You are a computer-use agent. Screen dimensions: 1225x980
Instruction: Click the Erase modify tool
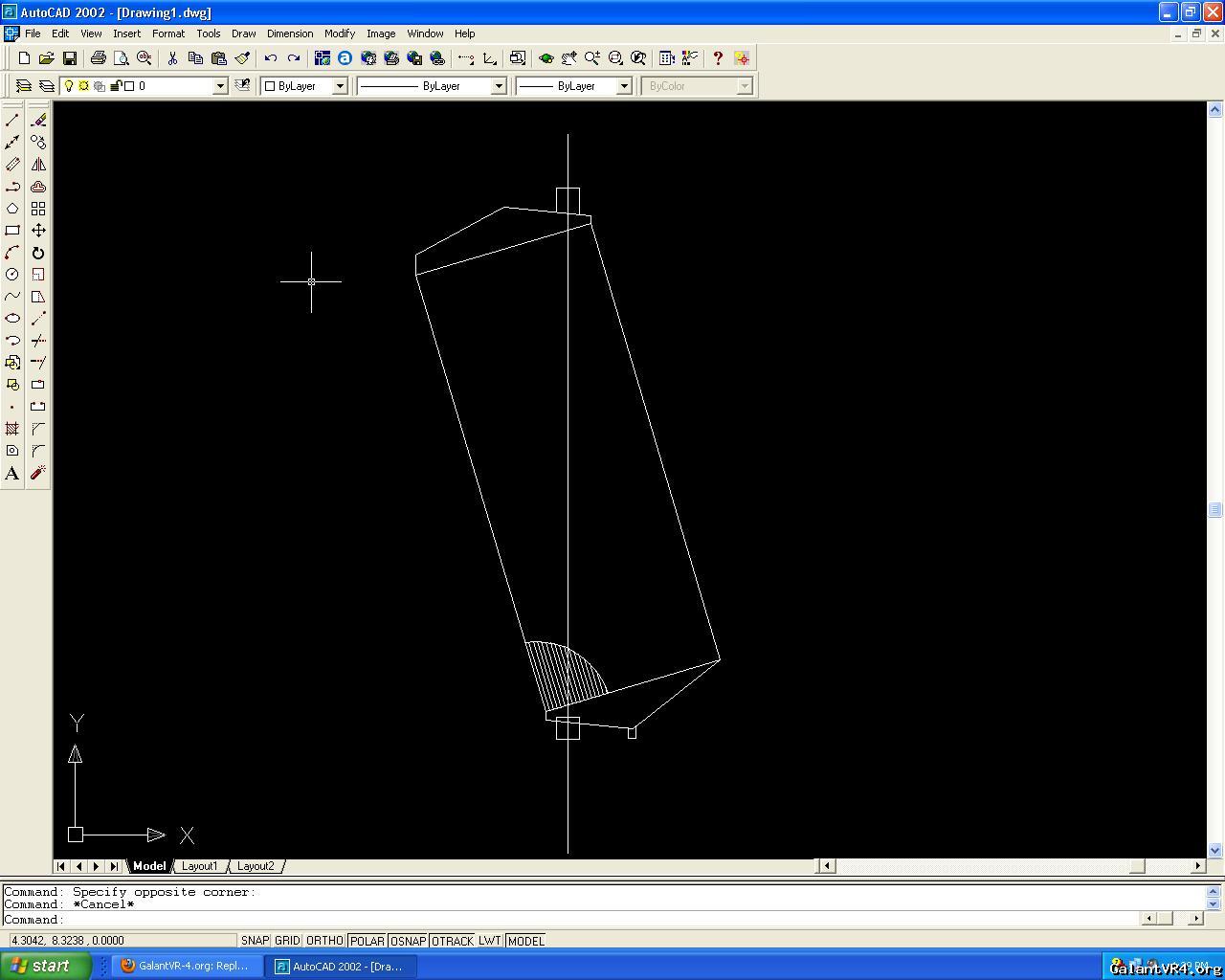click(38, 121)
